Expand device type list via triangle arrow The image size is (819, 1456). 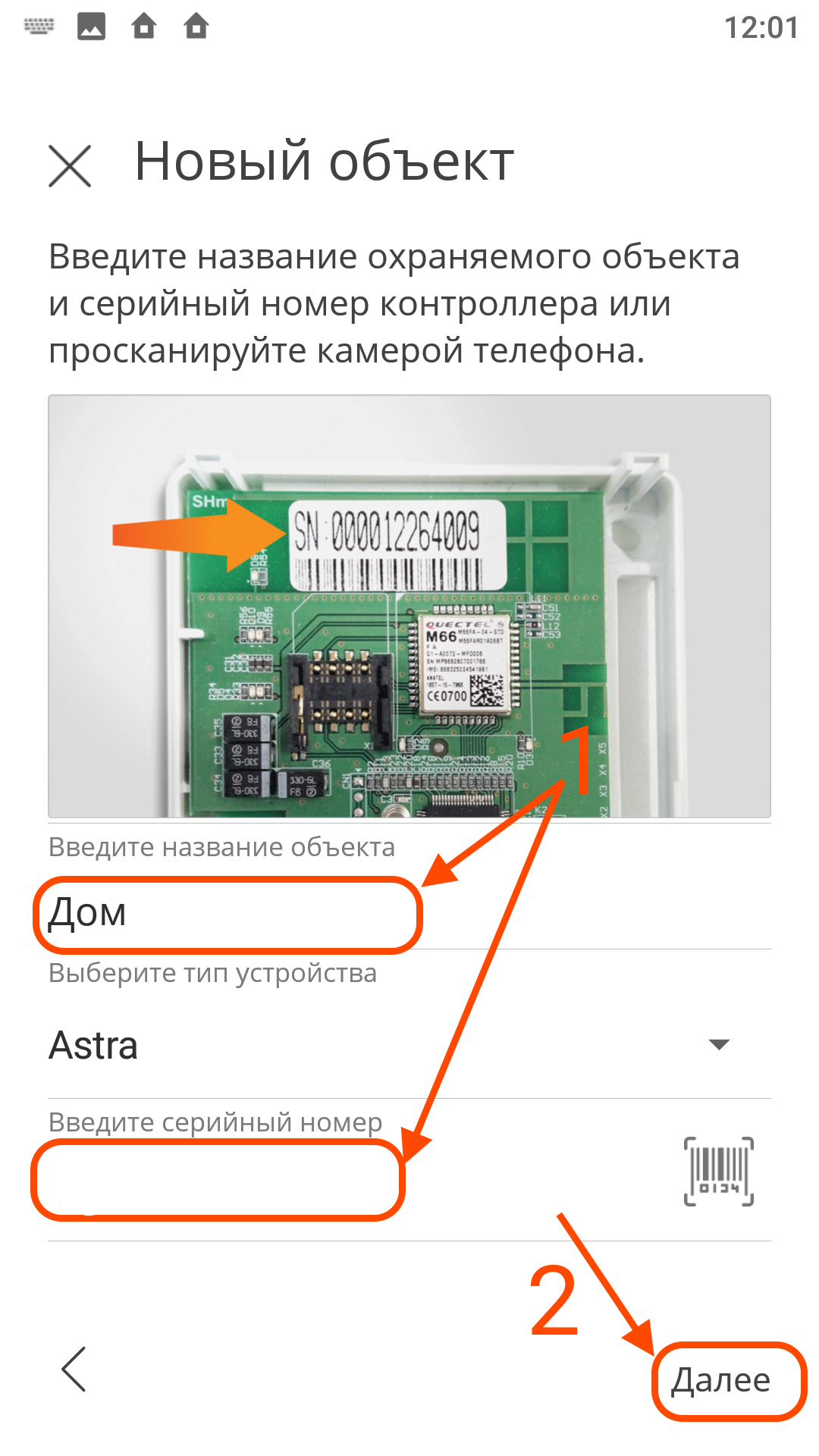click(x=719, y=1045)
